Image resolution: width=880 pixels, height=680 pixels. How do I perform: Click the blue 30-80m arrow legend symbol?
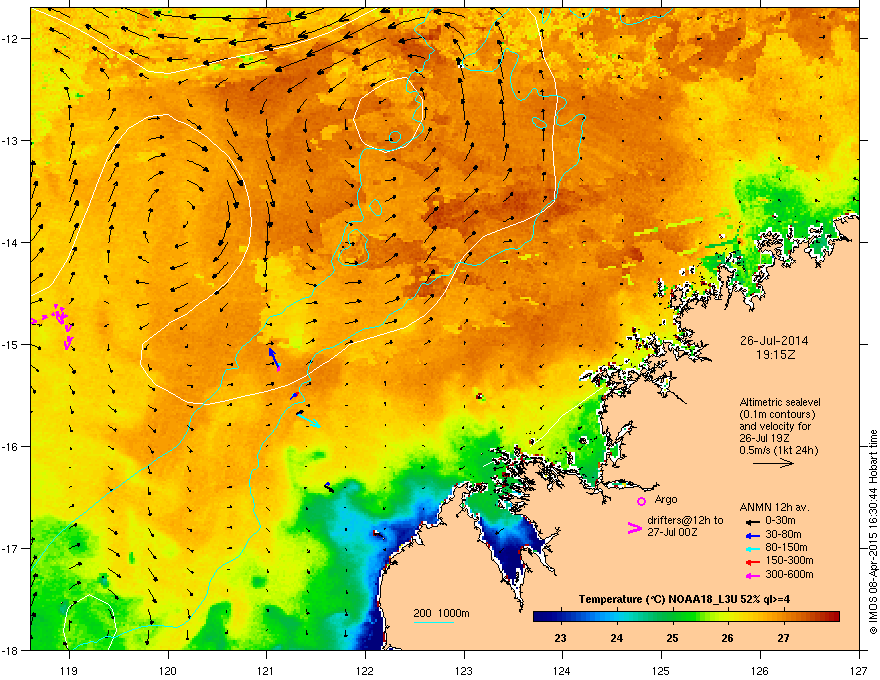(x=752, y=535)
